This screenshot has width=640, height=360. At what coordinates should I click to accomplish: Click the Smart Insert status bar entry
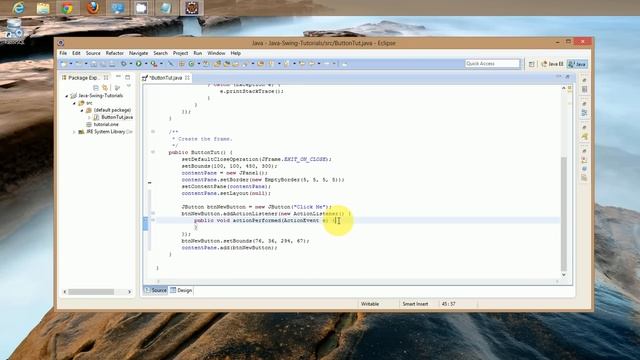click(415, 304)
